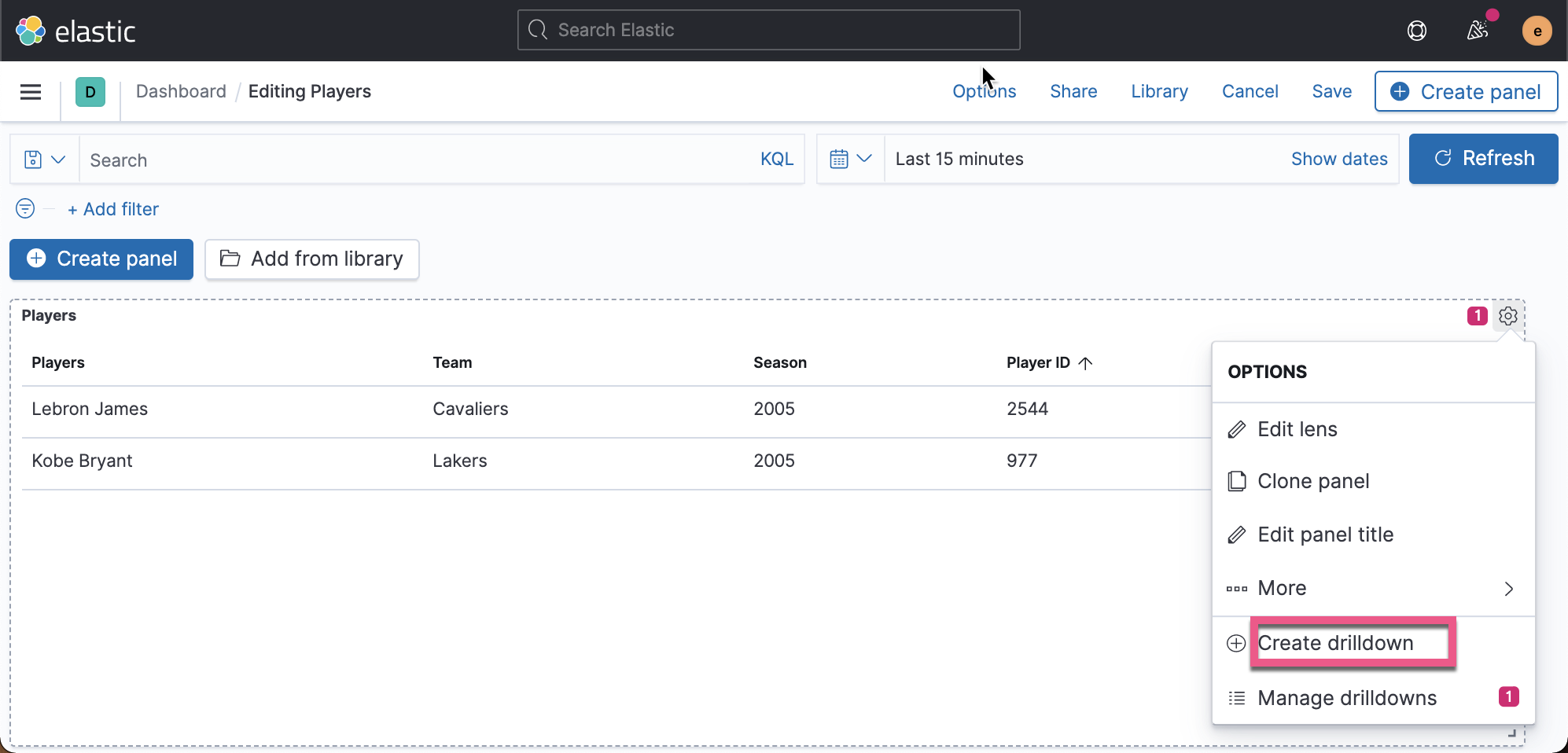Viewport: 1568px width, 753px height.
Task: Click the Edit panel title pencil icon
Action: [1236, 534]
